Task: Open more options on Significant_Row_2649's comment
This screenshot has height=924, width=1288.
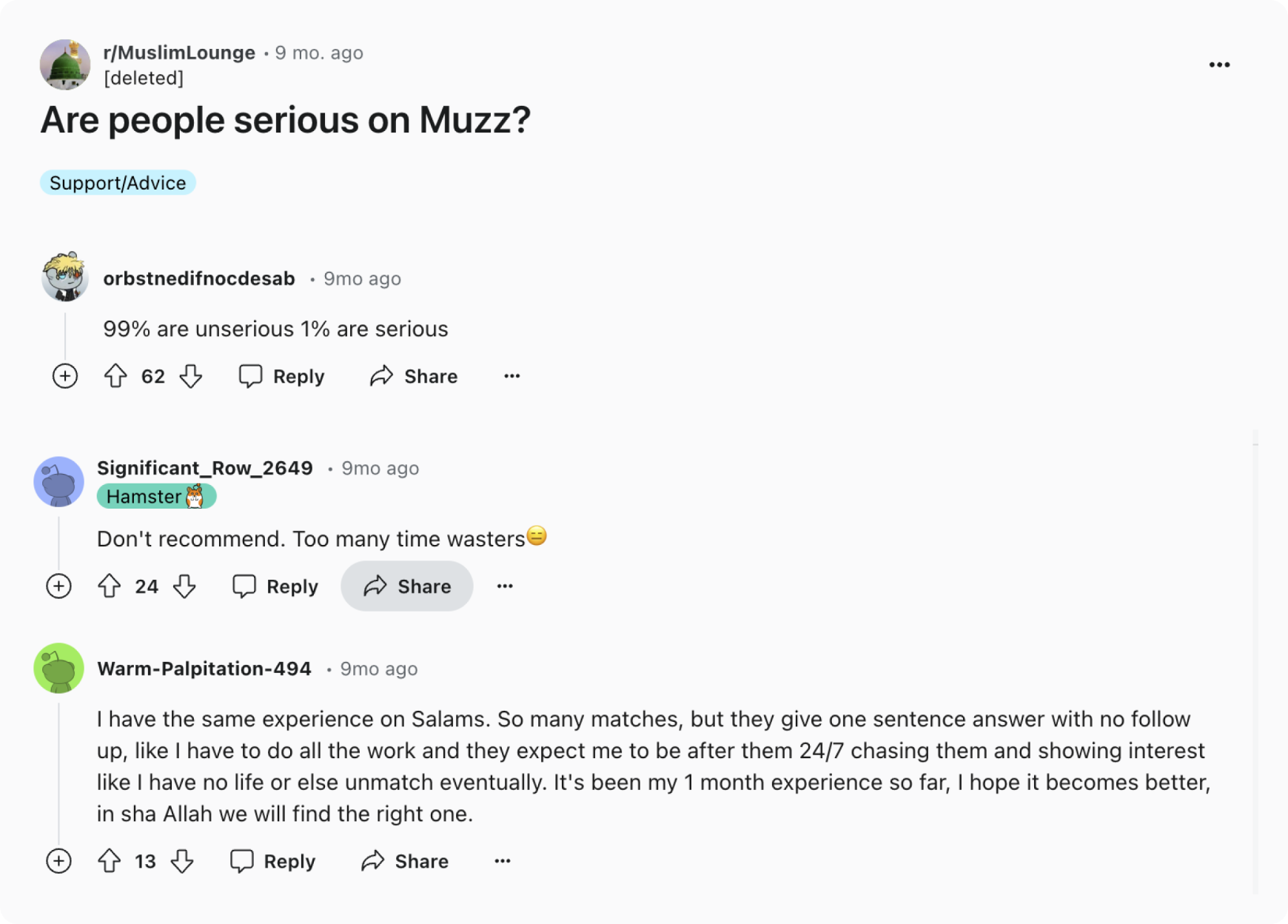Action: [505, 586]
